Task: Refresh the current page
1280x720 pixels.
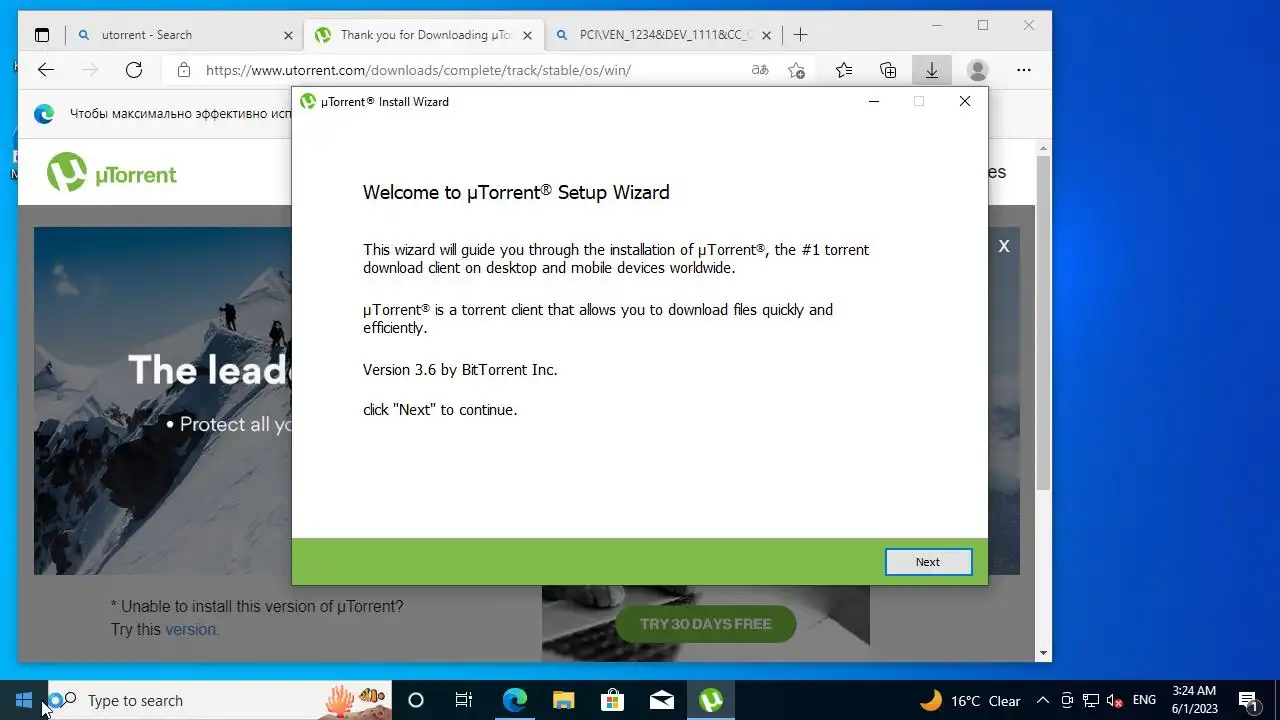Action: pyautogui.click(x=134, y=70)
